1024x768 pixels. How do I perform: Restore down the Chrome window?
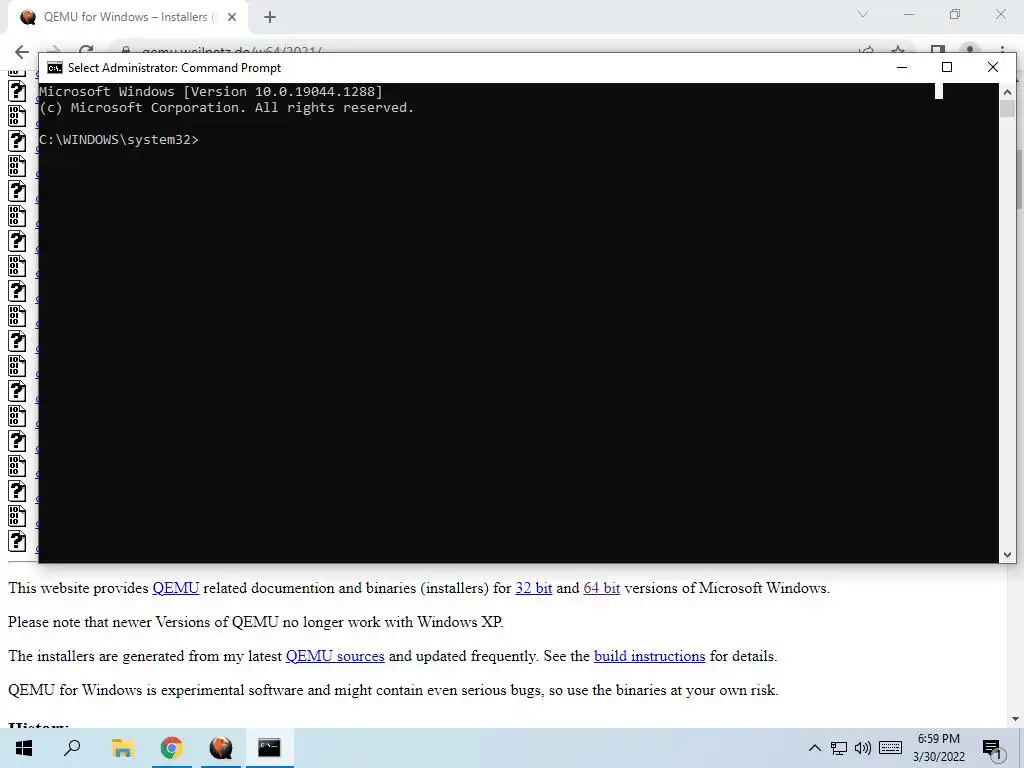955,14
